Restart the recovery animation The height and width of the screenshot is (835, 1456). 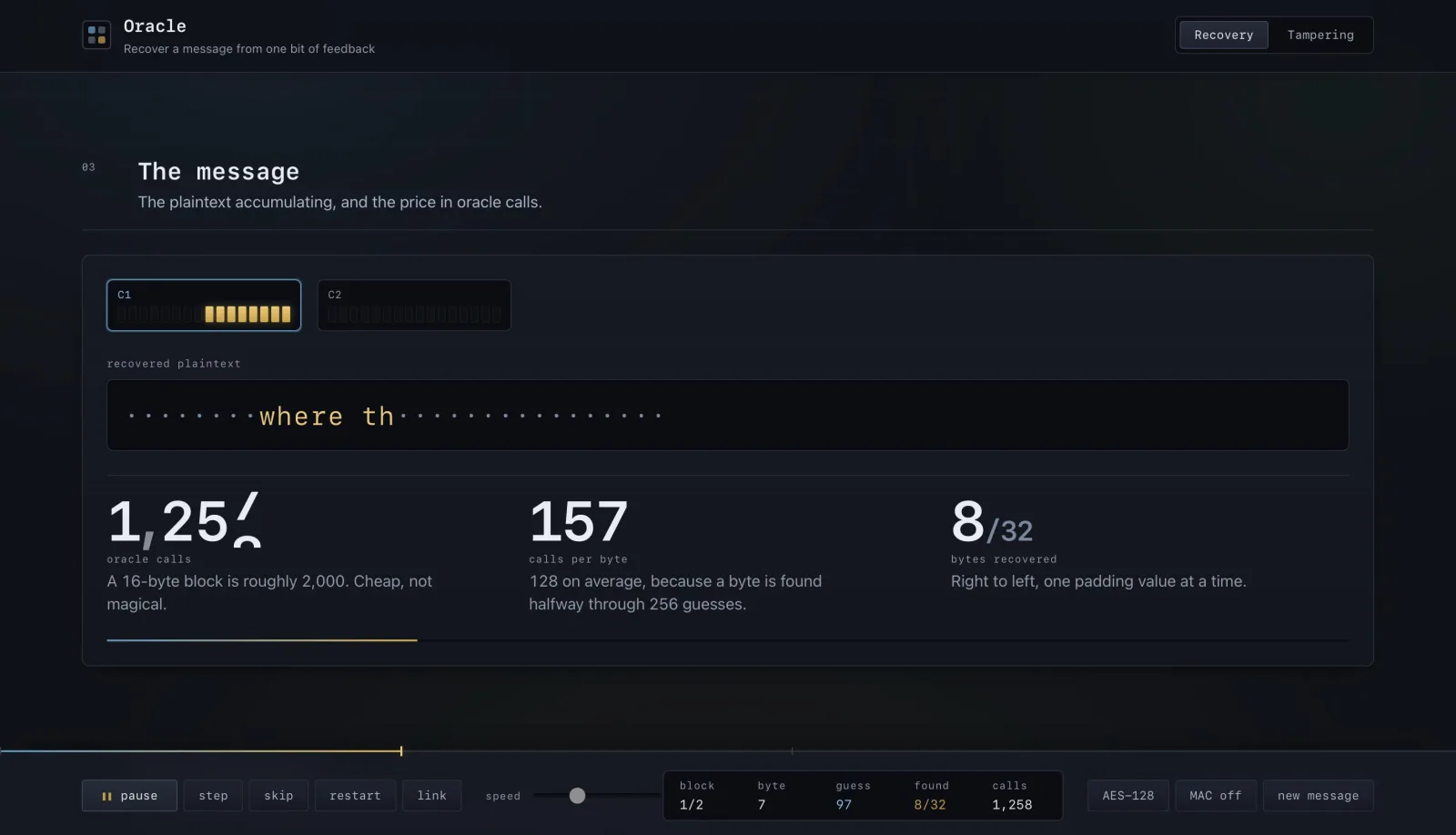[x=355, y=796]
